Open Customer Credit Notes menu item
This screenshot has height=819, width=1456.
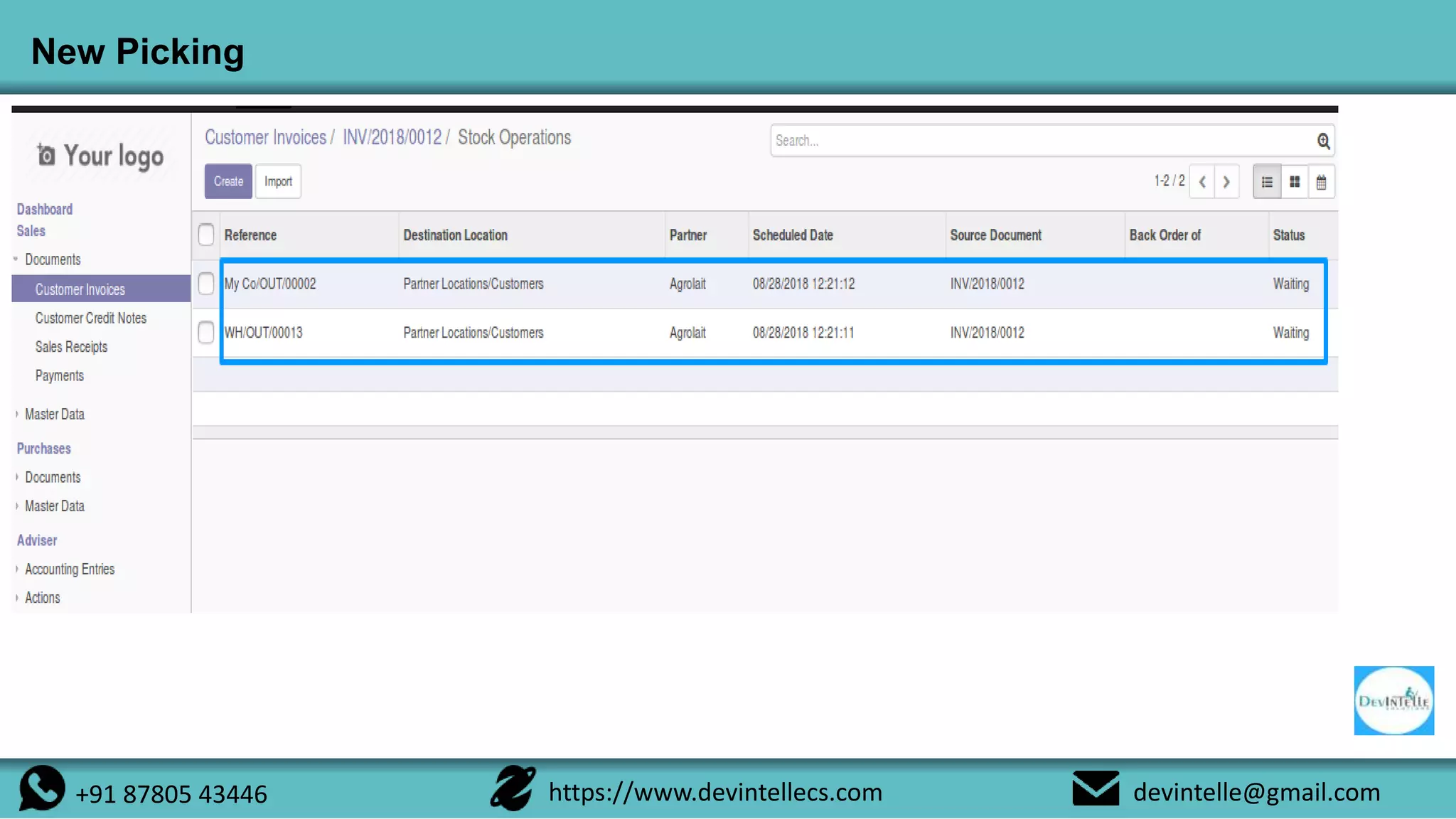point(90,318)
